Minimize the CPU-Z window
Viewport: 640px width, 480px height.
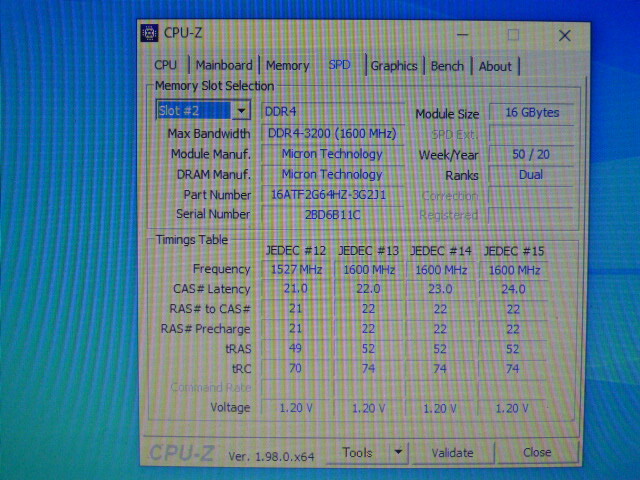tap(462, 35)
